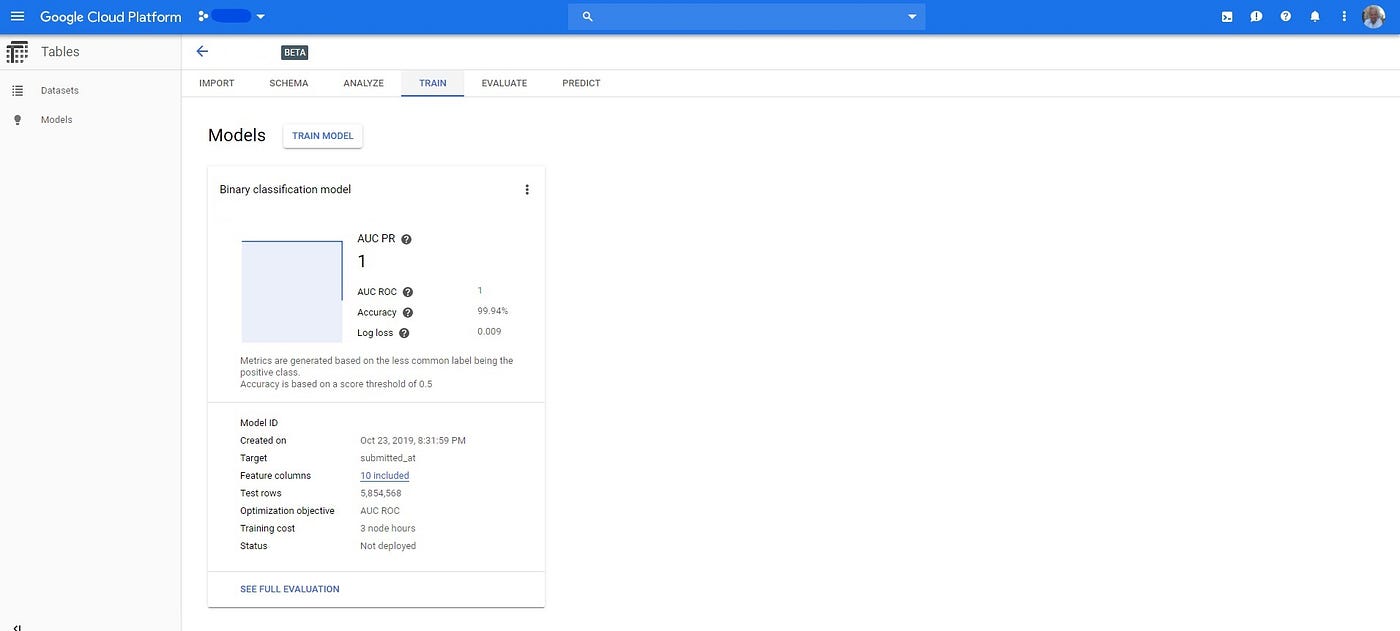Screen dimensions: 1400x631
Task: Select the Models icon in left sidebar
Action: (15, 118)
